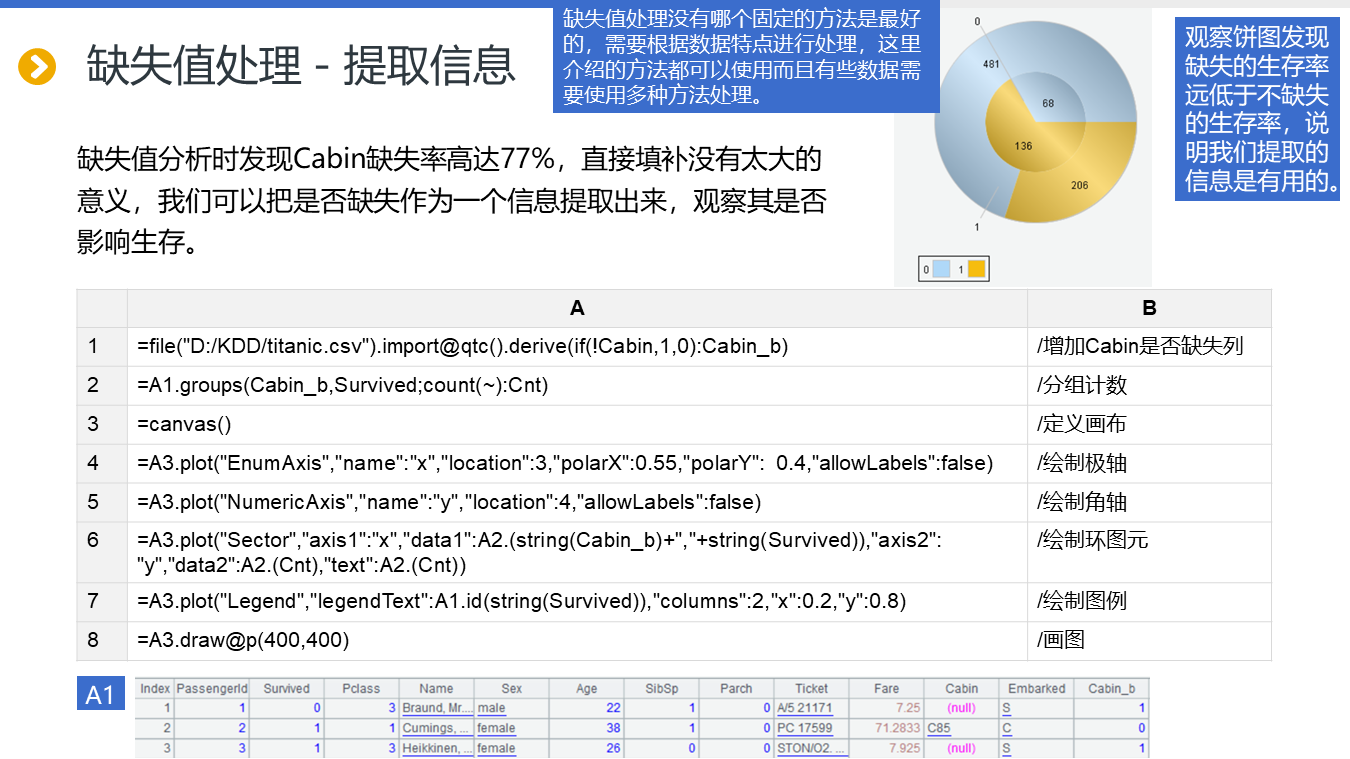This screenshot has height=759, width=1350.
Task: Click the Cabin_b column header
Action: click(x=1111, y=688)
